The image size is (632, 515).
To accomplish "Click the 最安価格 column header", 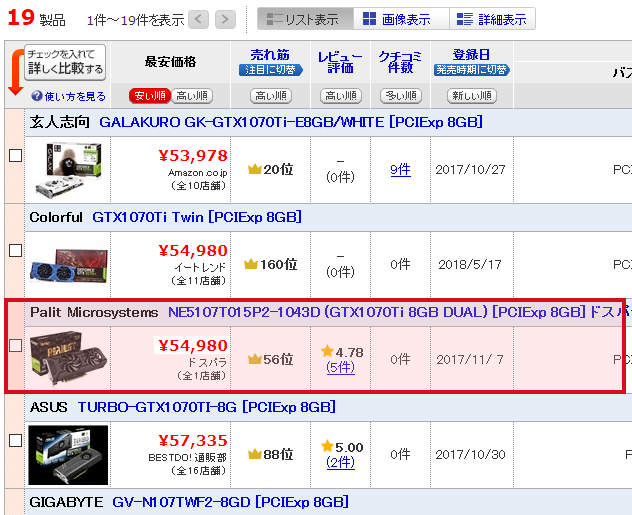I will pos(170,62).
